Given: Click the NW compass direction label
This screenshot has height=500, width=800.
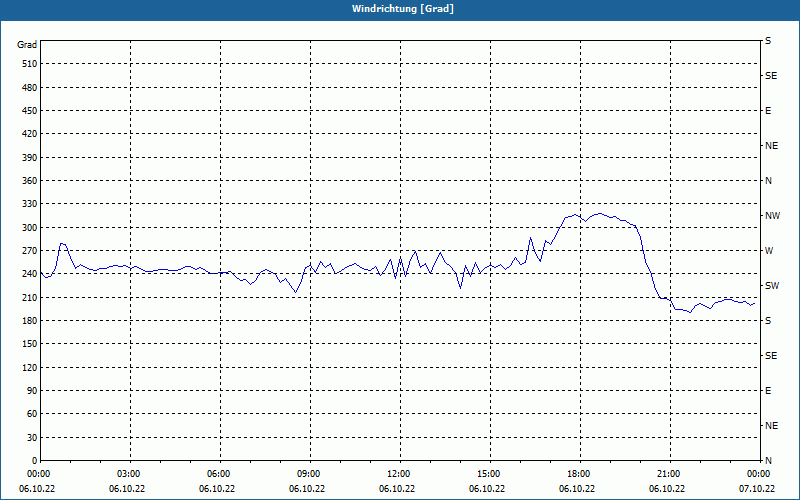Looking at the screenshot, I should pos(772,216).
